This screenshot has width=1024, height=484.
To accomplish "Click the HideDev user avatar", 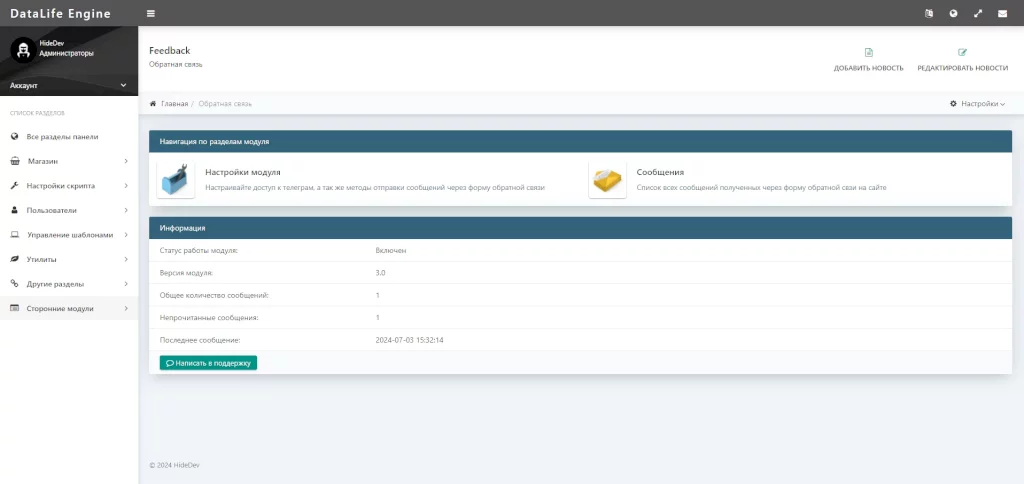I will tap(23, 49).
